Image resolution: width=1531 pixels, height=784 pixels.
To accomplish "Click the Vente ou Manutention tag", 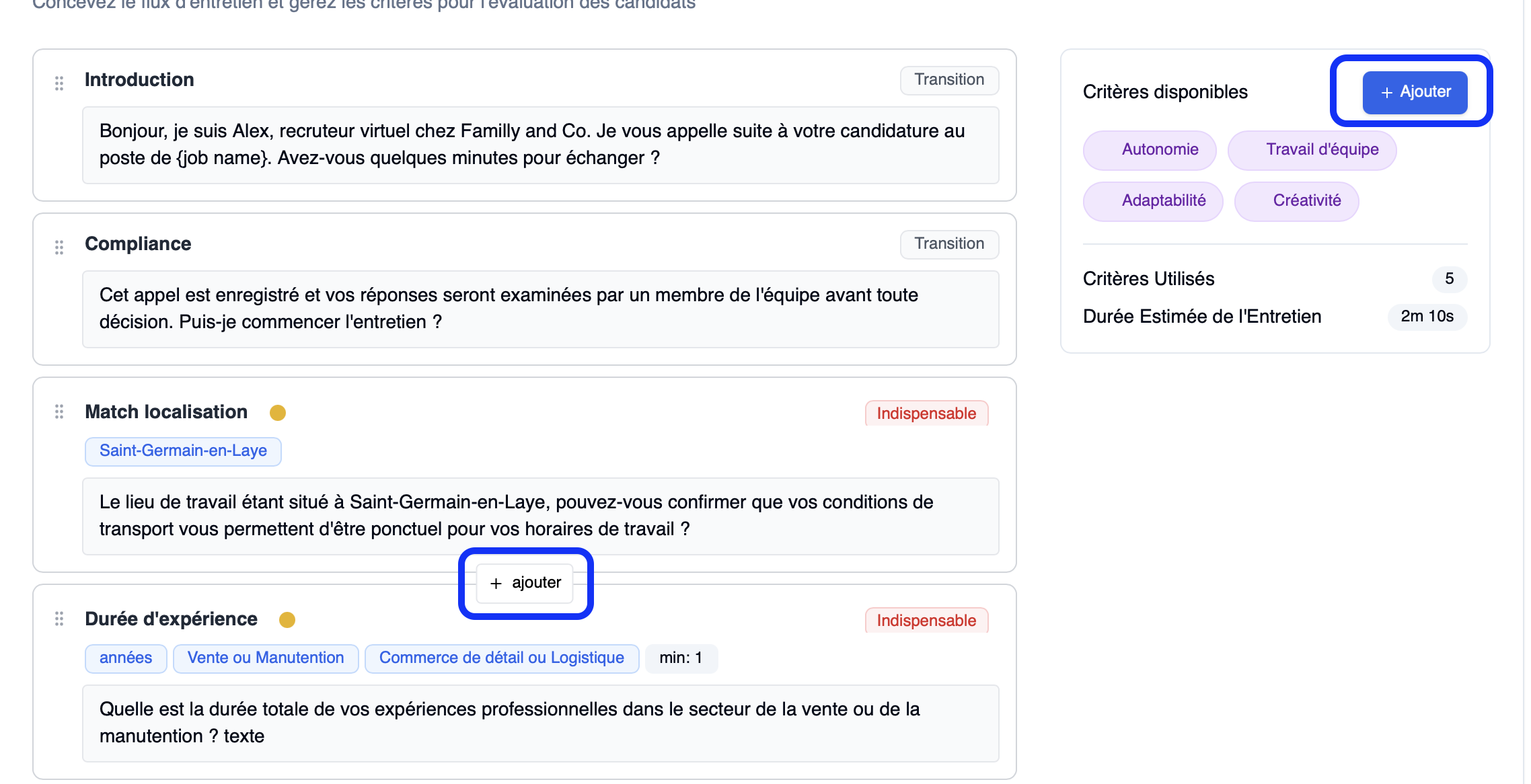I will point(265,658).
